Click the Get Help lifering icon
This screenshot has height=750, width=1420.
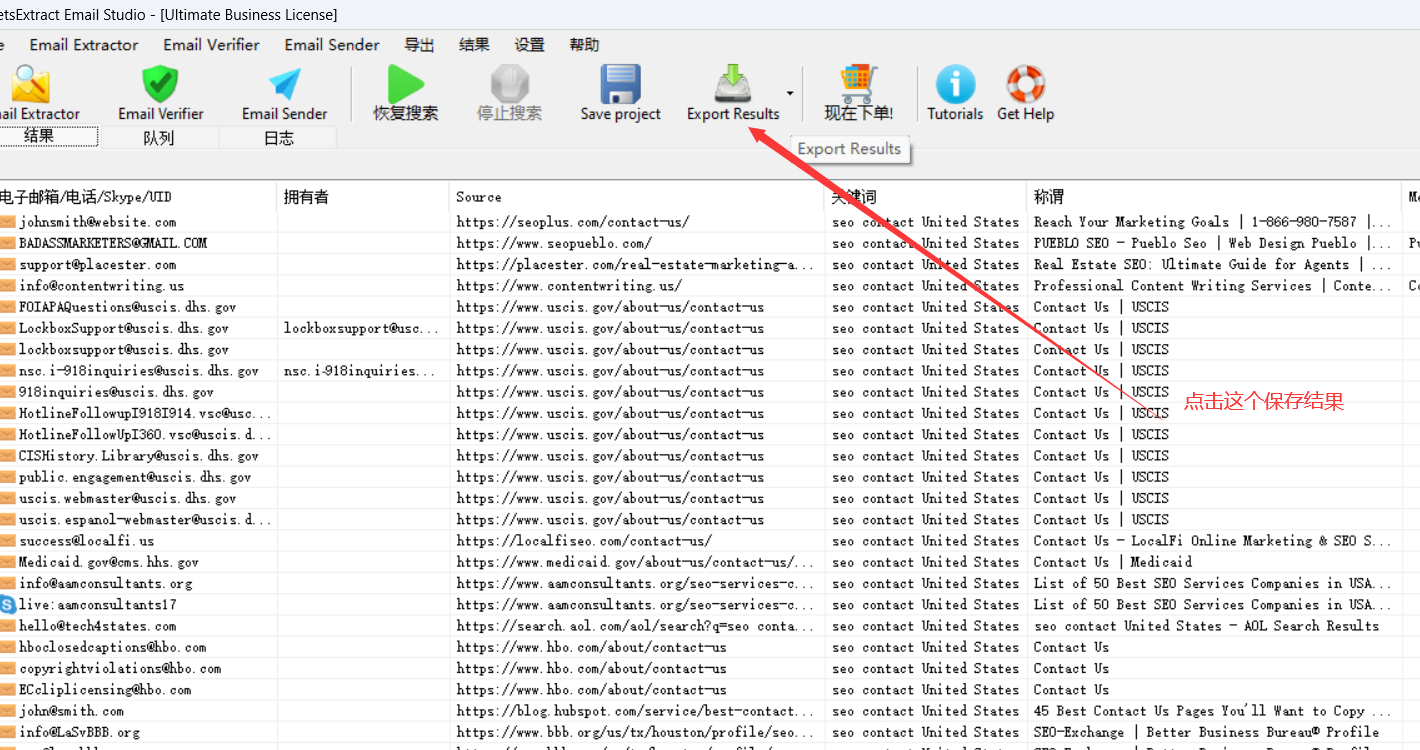(x=1024, y=82)
